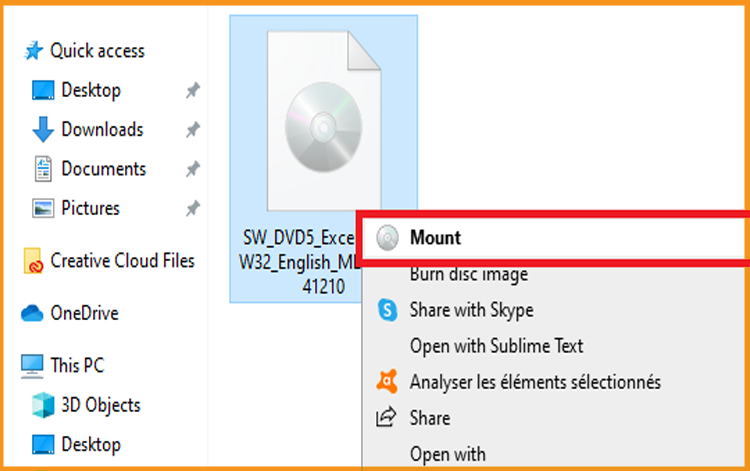
Task: Click the Avast icon to scan selected items
Action: [x=387, y=382]
